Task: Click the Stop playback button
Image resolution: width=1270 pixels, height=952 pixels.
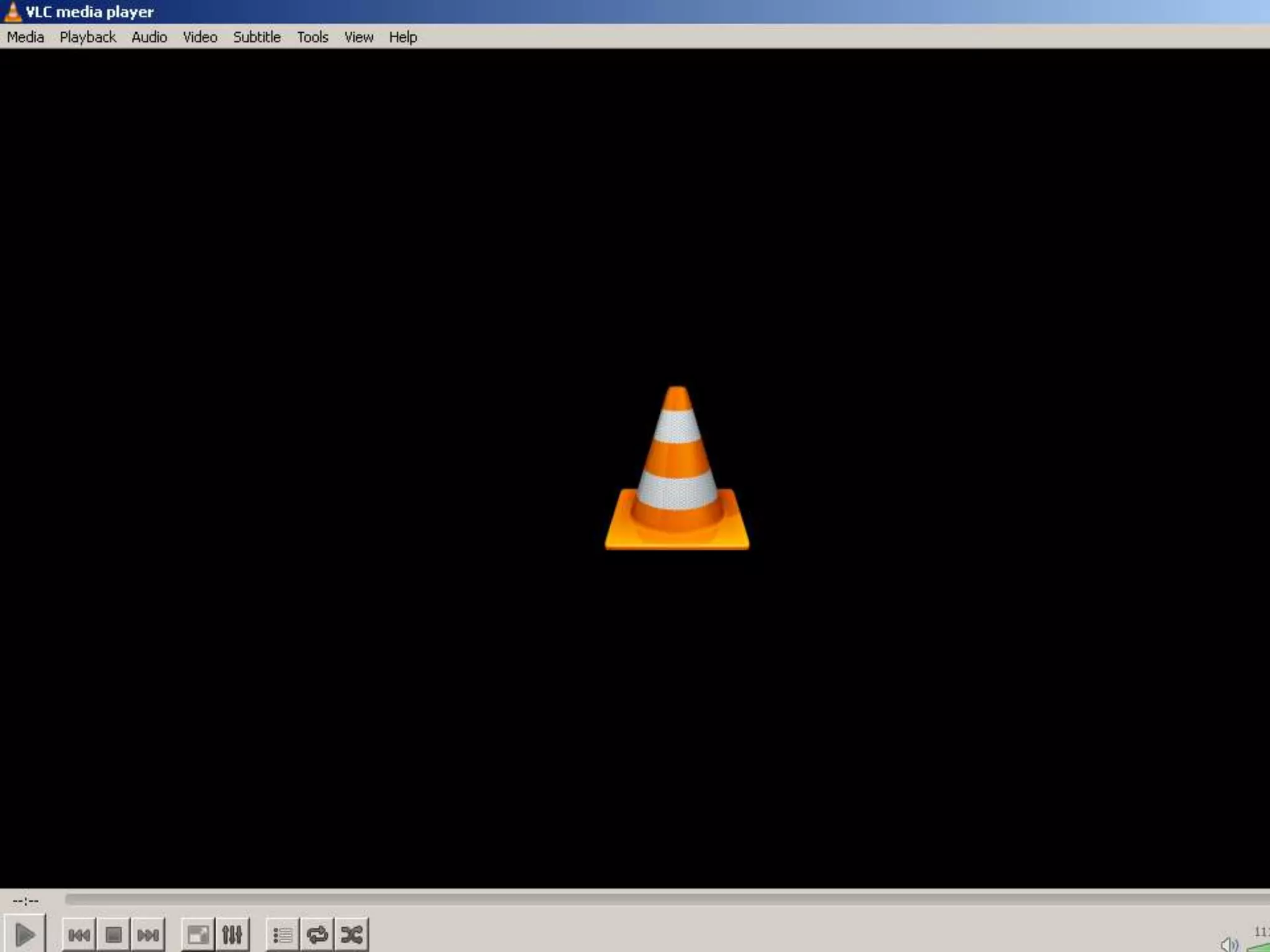Action: click(x=113, y=934)
